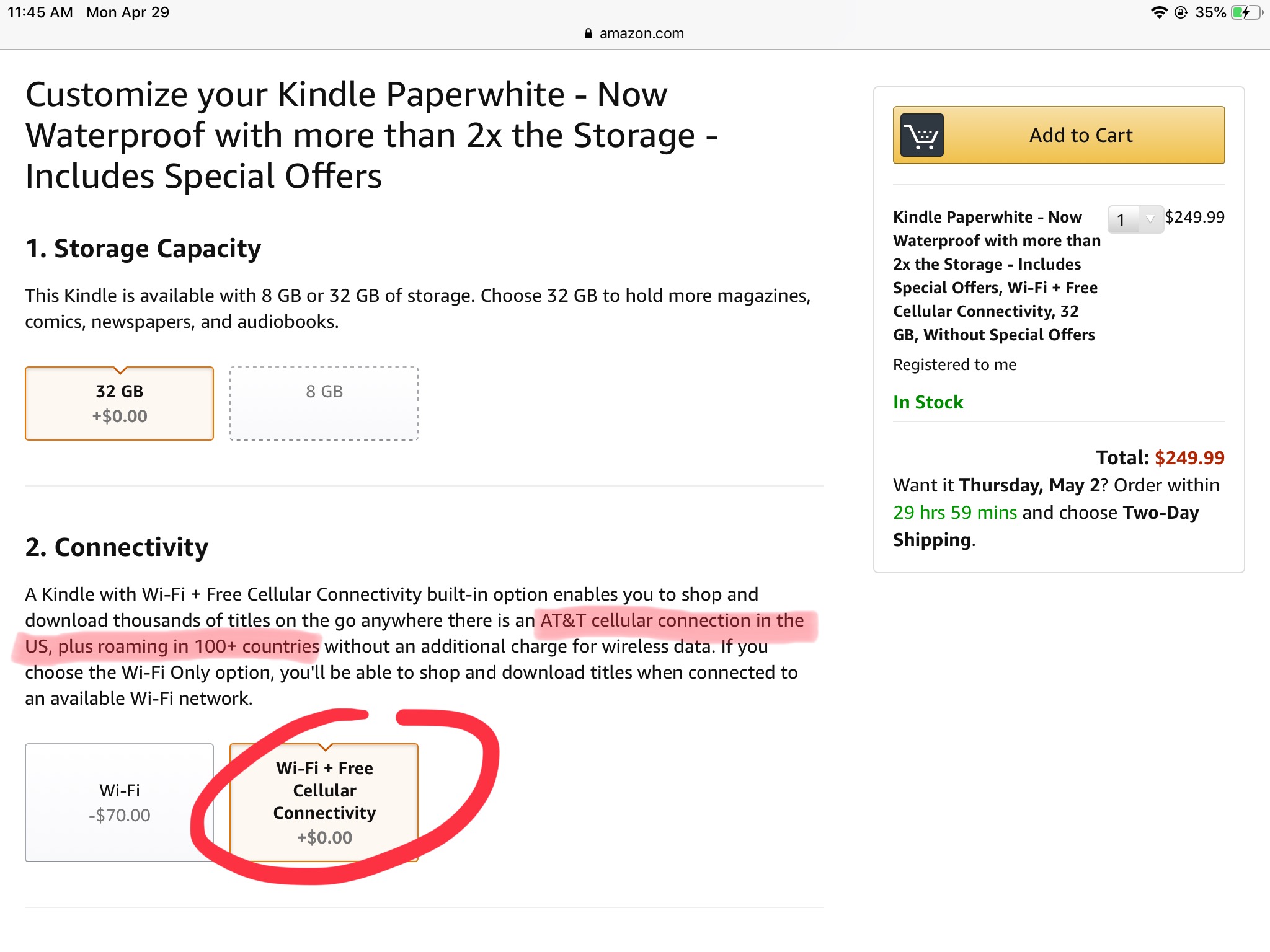The width and height of the screenshot is (1270, 952).
Task: Click the green In Stock label
Action: click(928, 402)
